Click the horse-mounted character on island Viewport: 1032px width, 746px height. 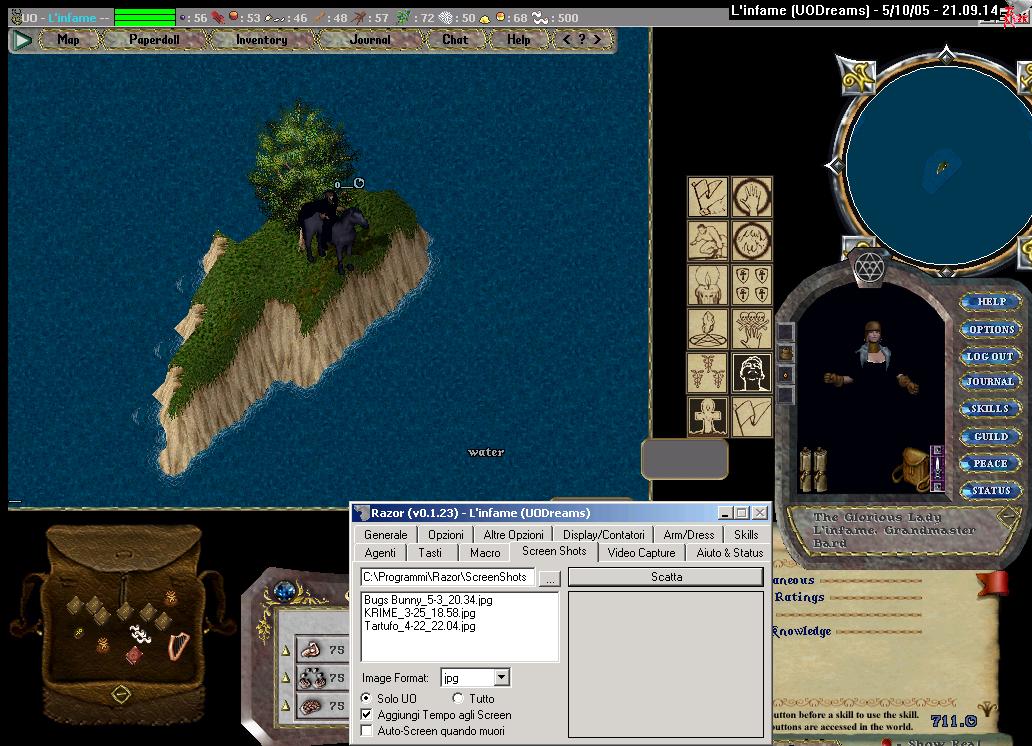tap(332, 230)
